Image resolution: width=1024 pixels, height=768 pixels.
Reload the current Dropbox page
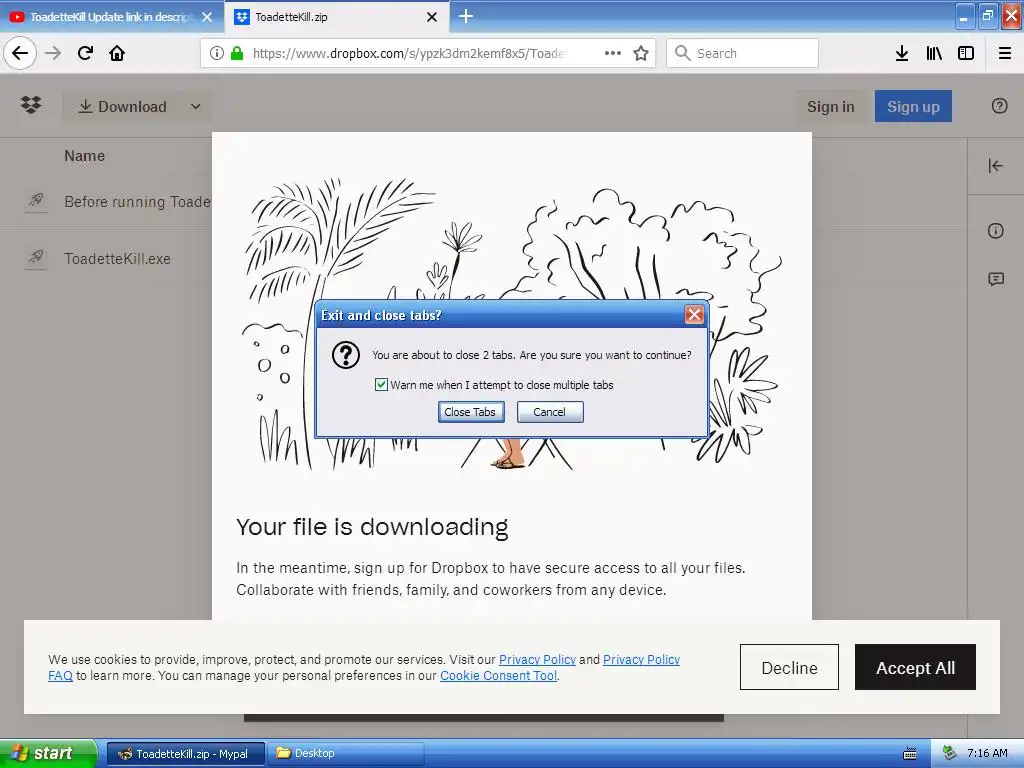click(x=86, y=53)
